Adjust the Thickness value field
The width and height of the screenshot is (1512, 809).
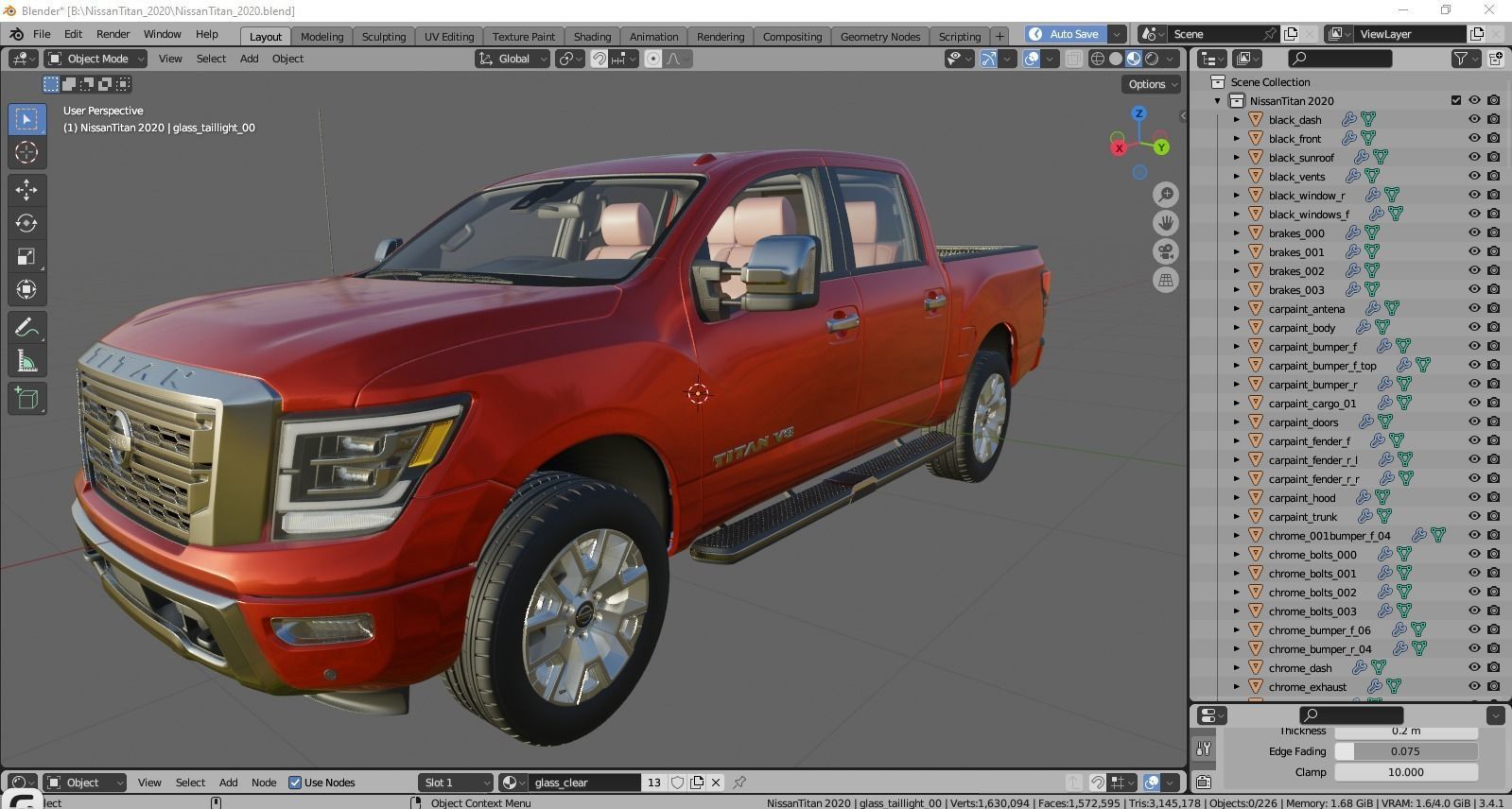point(1405,732)
